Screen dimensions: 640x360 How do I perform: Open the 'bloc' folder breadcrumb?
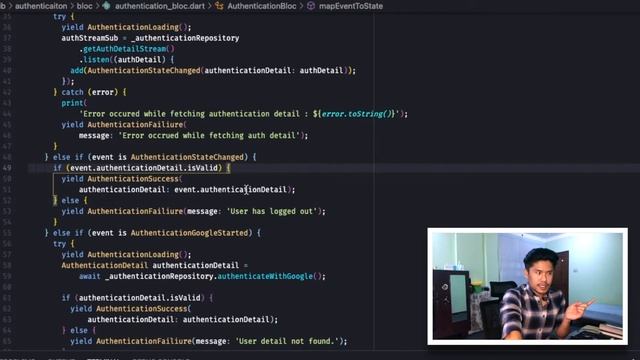coord(84,6)
